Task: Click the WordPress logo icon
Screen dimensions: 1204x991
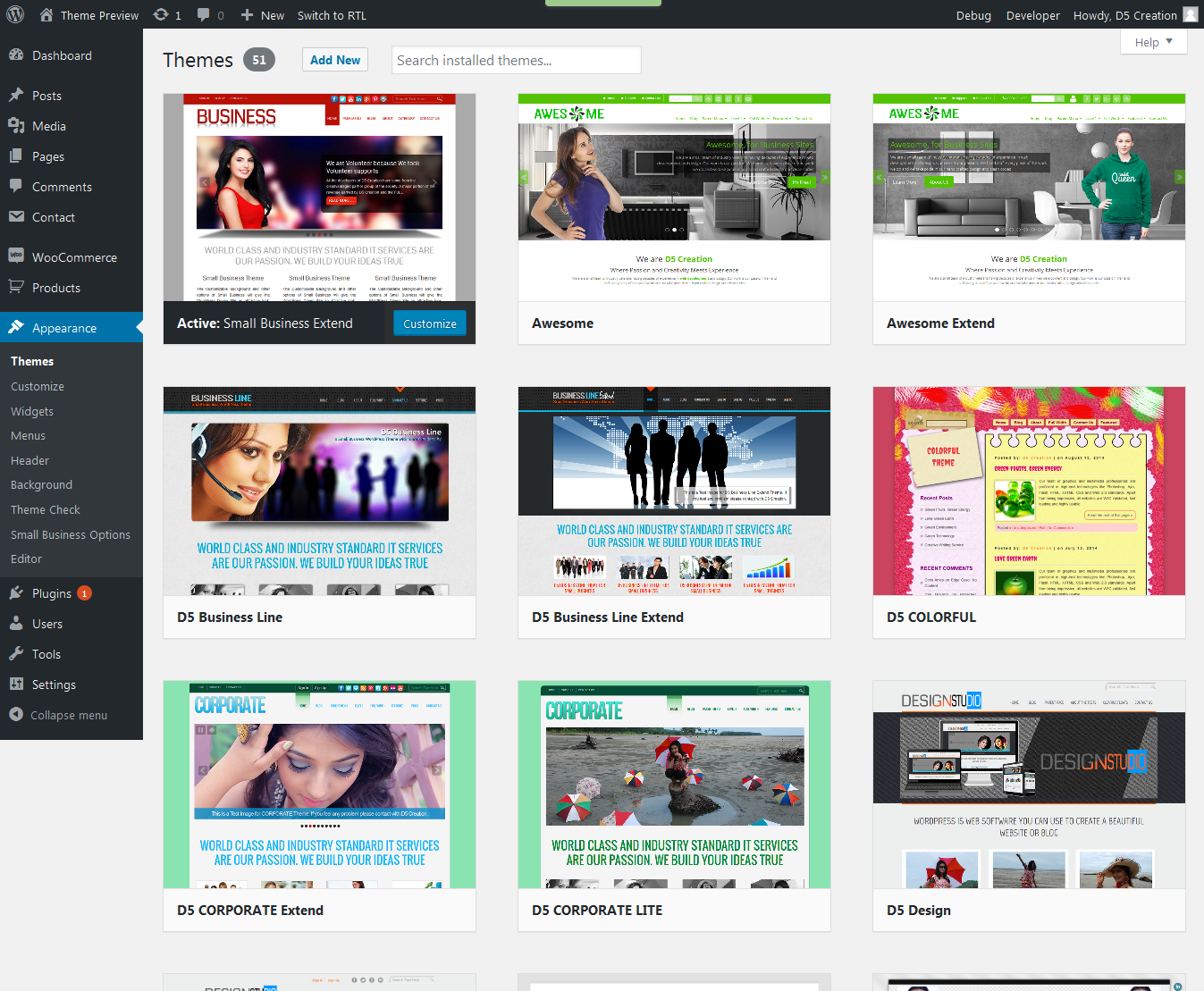Action: click(16, 14)
